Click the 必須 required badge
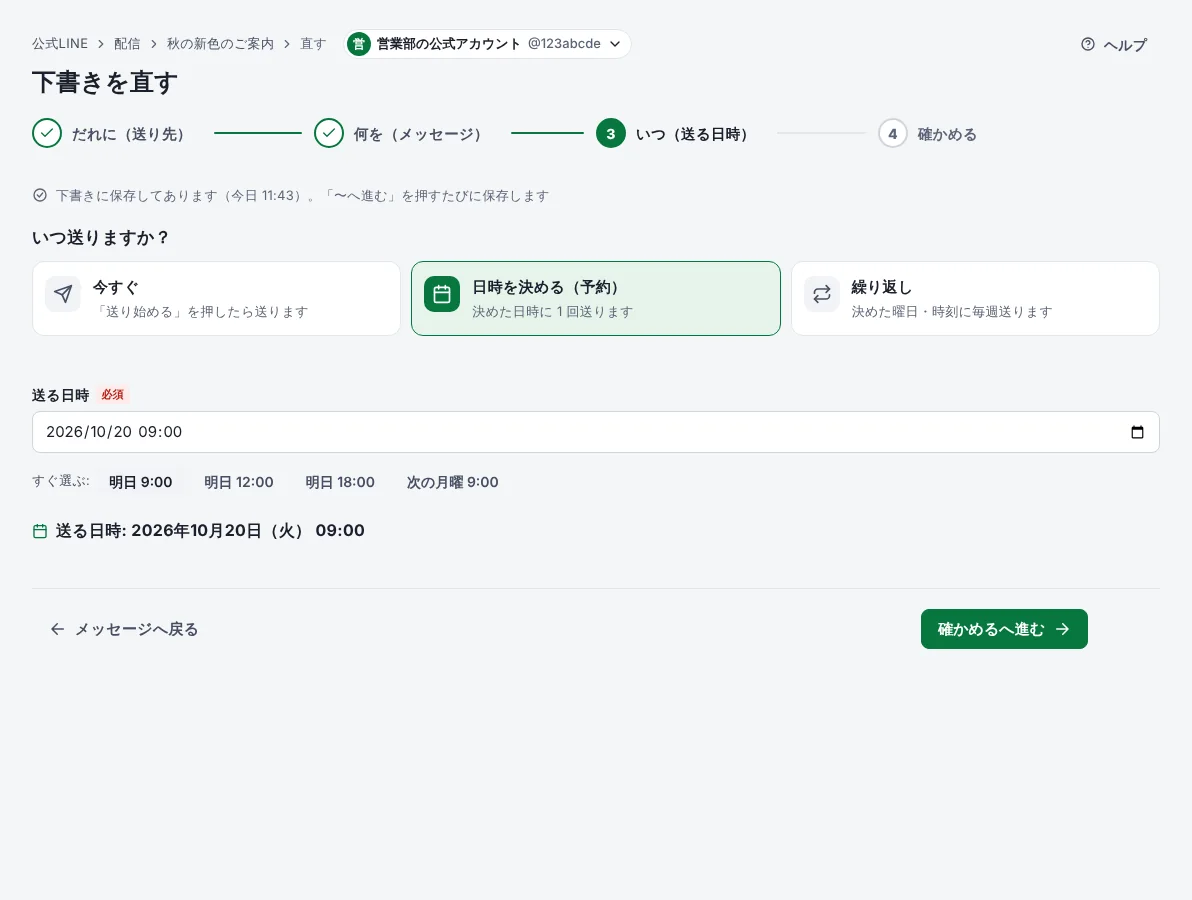Image resolution: width=1192 pixels, height=900 pixels. [x=113, y=395]
